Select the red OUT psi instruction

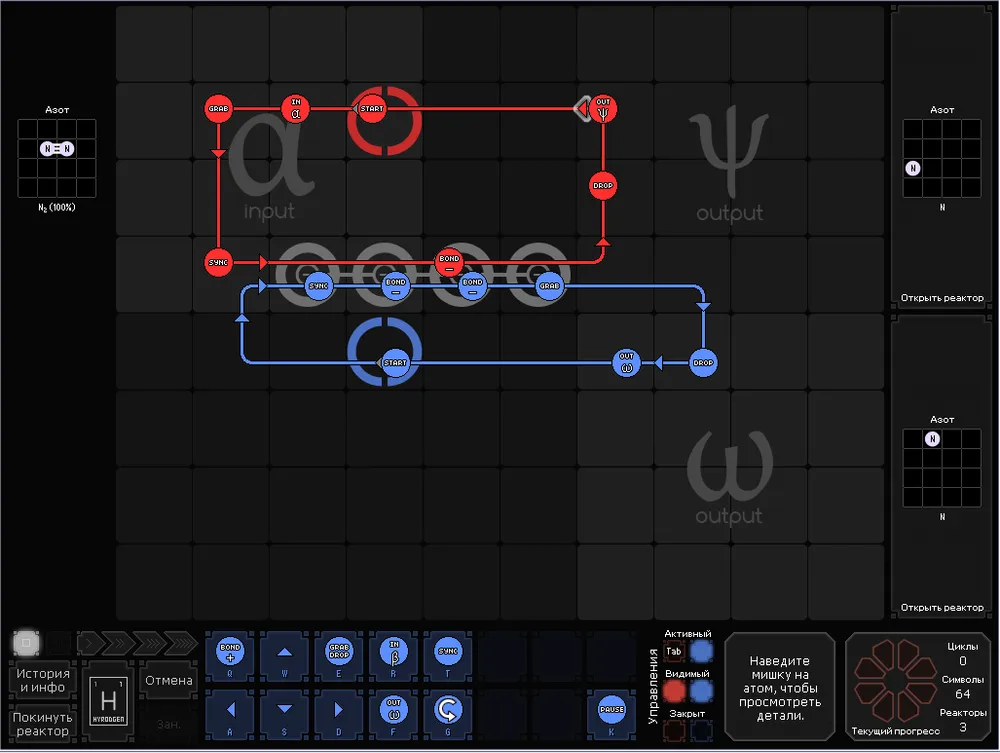pos(603,109)
